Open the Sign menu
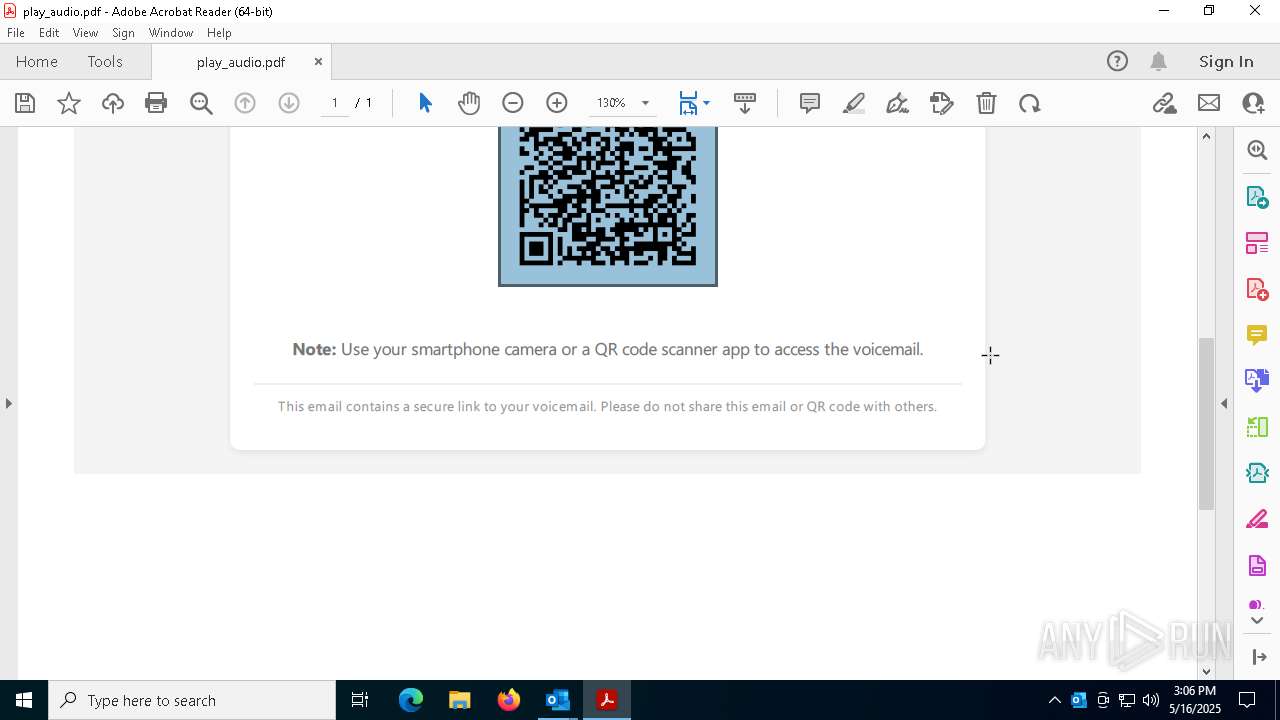Screen dimensions: 1280x720 123,33
